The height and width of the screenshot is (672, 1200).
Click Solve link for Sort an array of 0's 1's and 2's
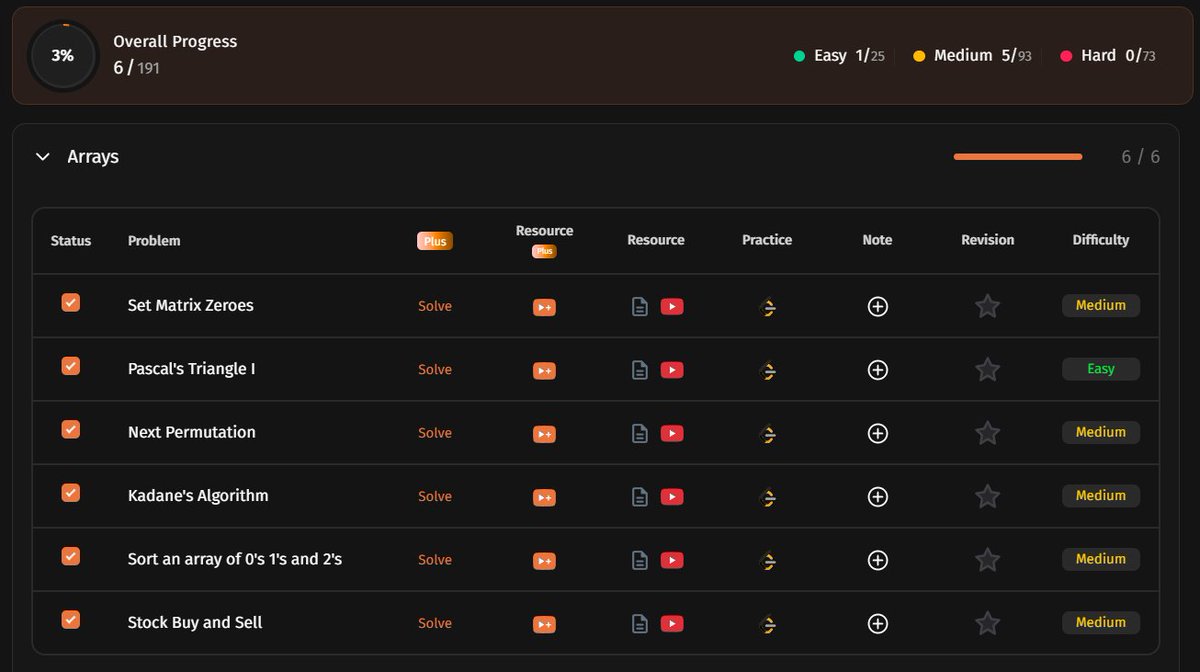(x=435, y=560)
